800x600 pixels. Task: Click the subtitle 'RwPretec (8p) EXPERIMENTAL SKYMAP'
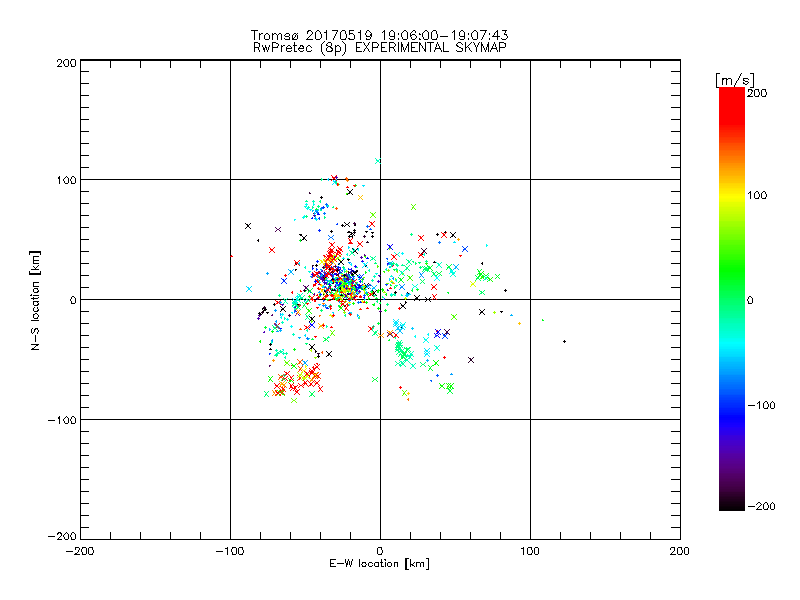pos(380,48)
